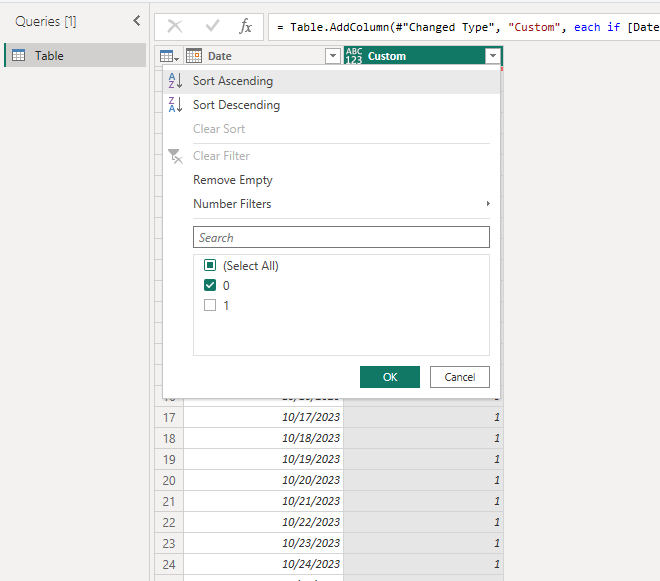Select the 10/23/2023 date cell
660x581 pixels.
click(x=263, y=543)
